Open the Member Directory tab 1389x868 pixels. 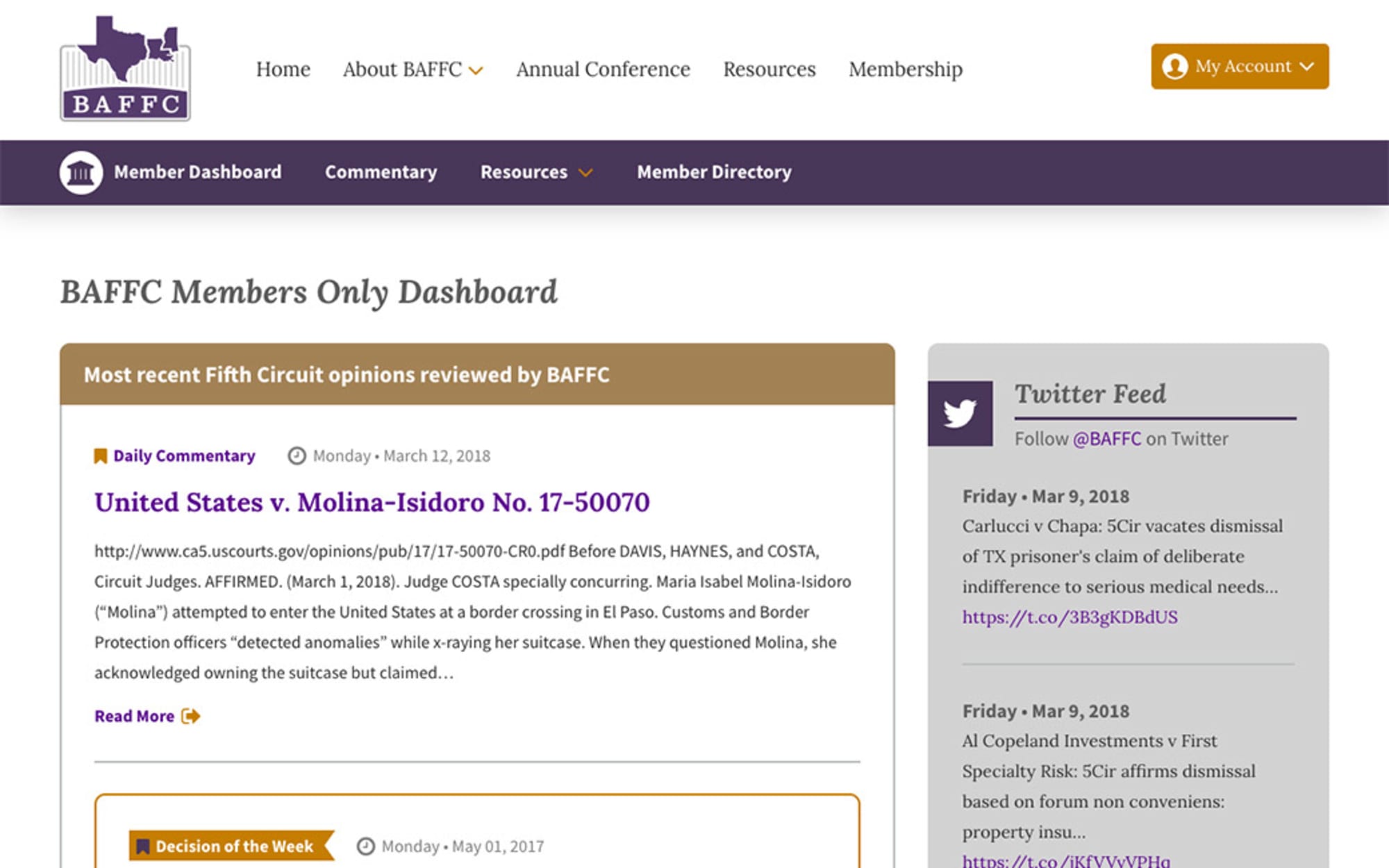tap(714, 172)
